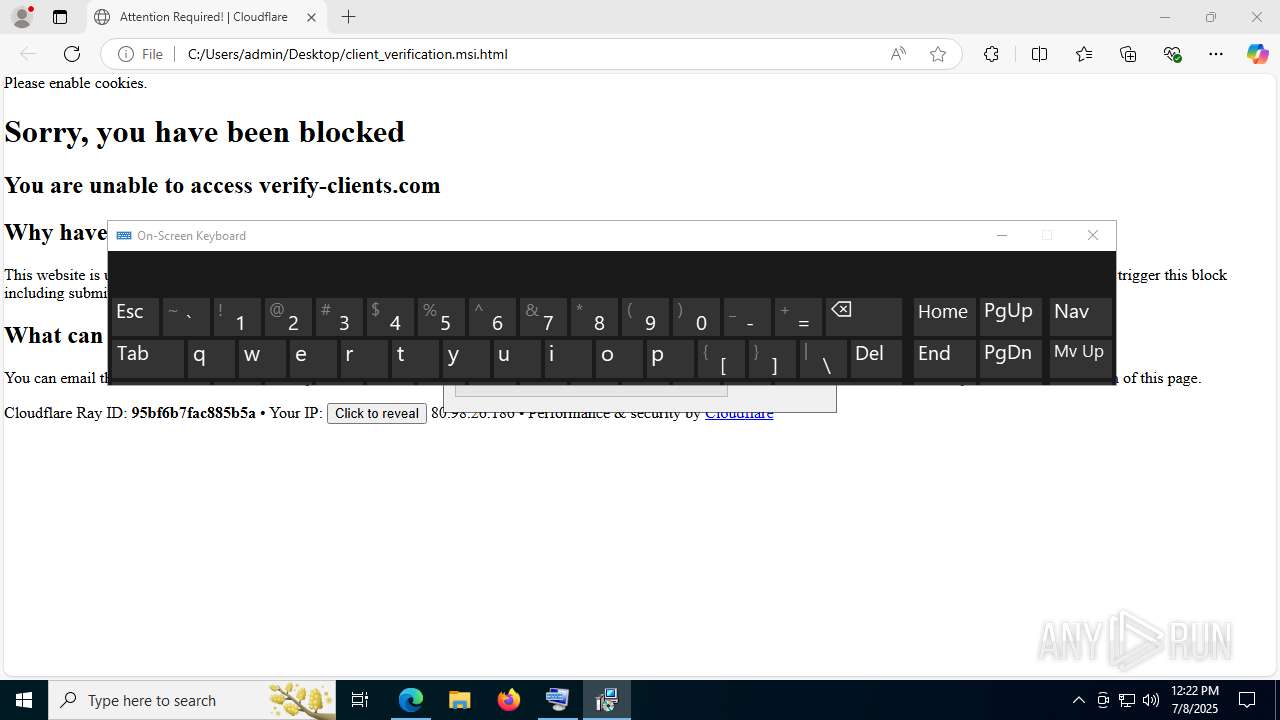Activate Read aloud icon in address bar
The height and width of the screenshot is (720, 1280).
(x=898, y=54)
